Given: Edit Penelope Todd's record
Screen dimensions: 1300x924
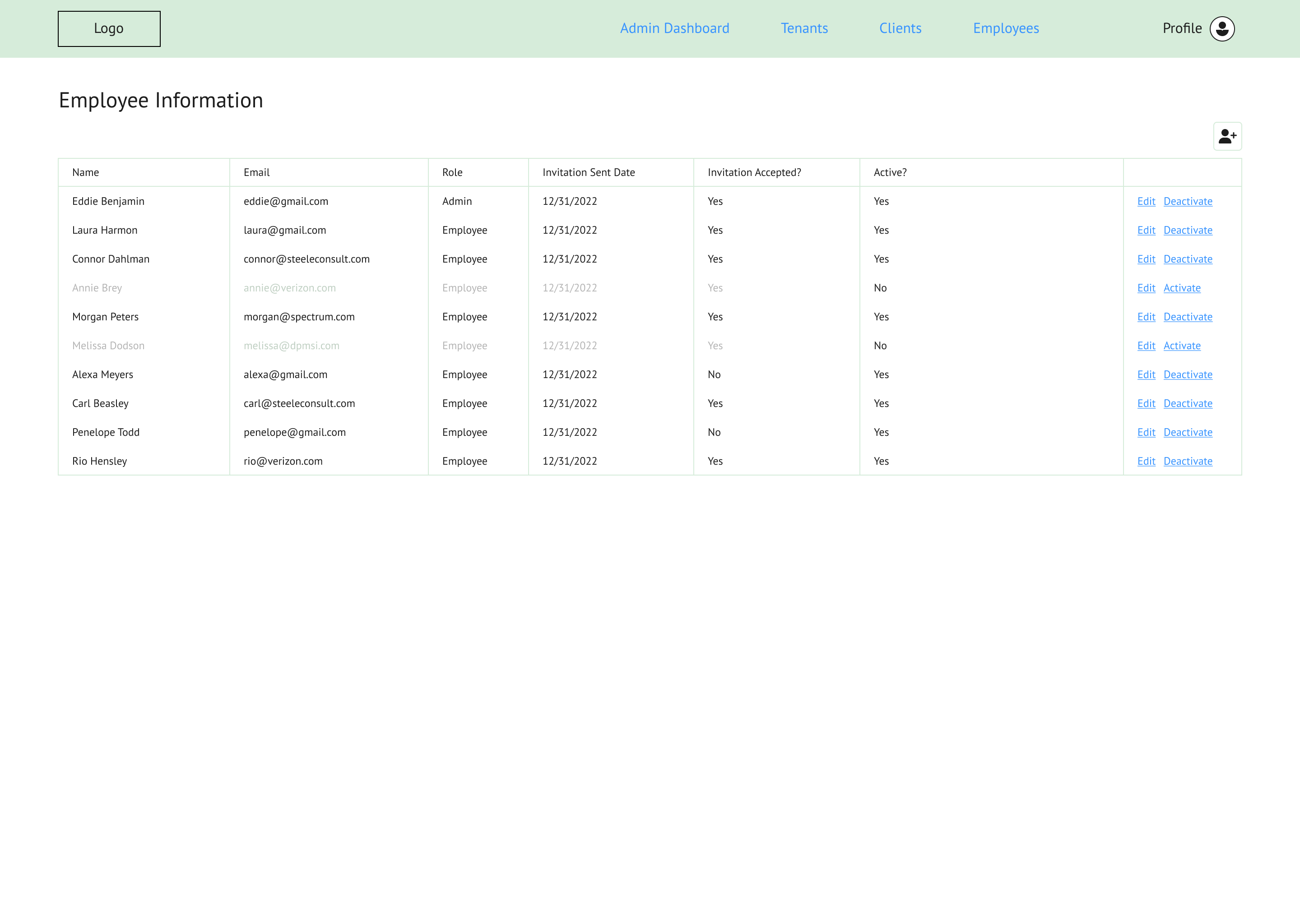Looking at the screenshot, I should (1146, 432).
